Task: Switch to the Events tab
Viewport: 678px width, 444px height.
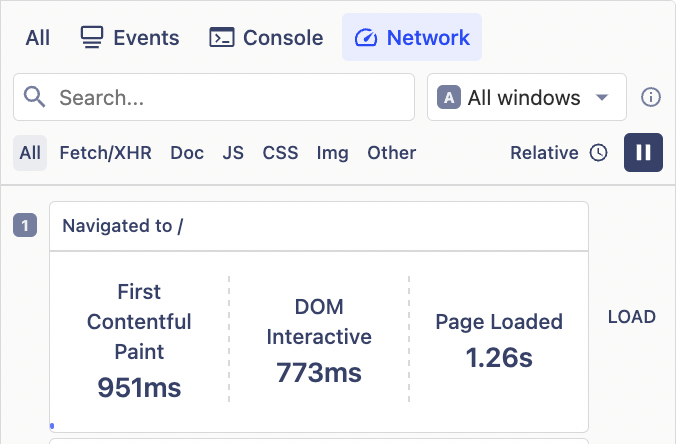Action: pyautogui.click(x=129, y=38)
